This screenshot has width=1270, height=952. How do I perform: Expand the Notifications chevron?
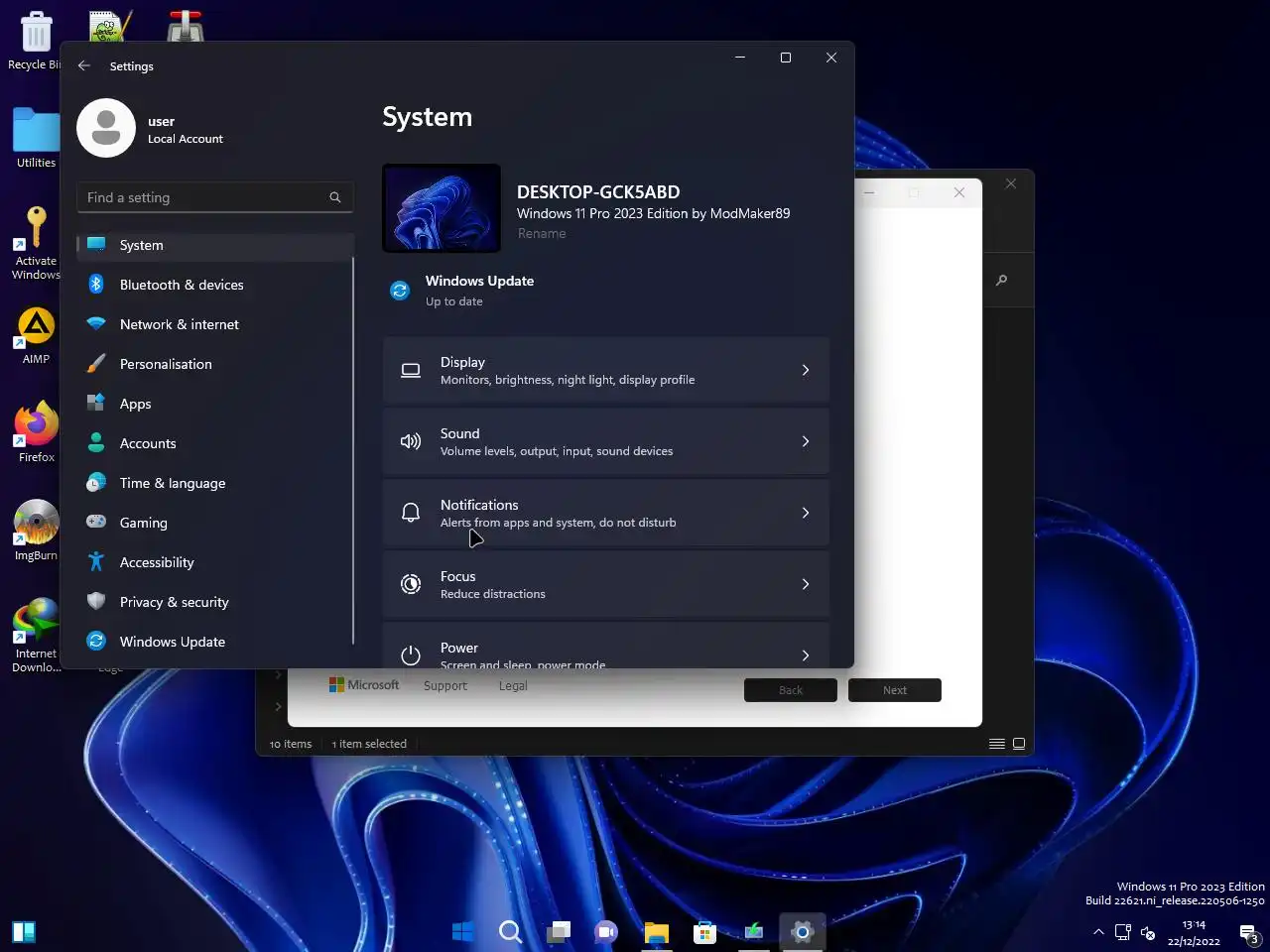pos(806,513)
